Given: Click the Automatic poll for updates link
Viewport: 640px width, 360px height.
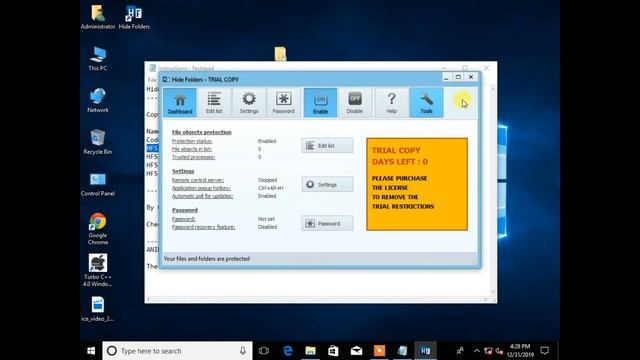Looking at the screenshot, I should (x=202, y=196).
